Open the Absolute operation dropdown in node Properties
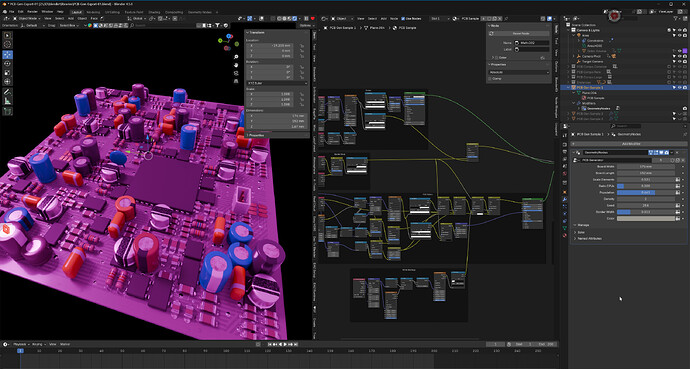Image resolution: width=690 pixels, height=369 pixels. coord(519,72)
